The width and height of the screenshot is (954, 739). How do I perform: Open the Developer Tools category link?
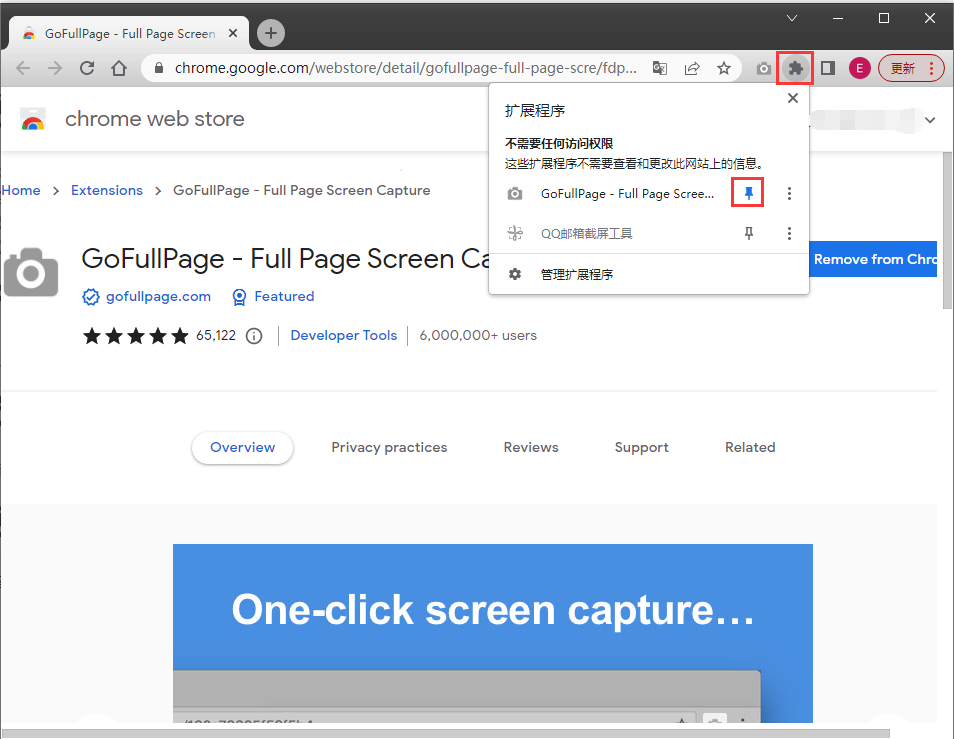pyautogui.click(x=344, y=335)
